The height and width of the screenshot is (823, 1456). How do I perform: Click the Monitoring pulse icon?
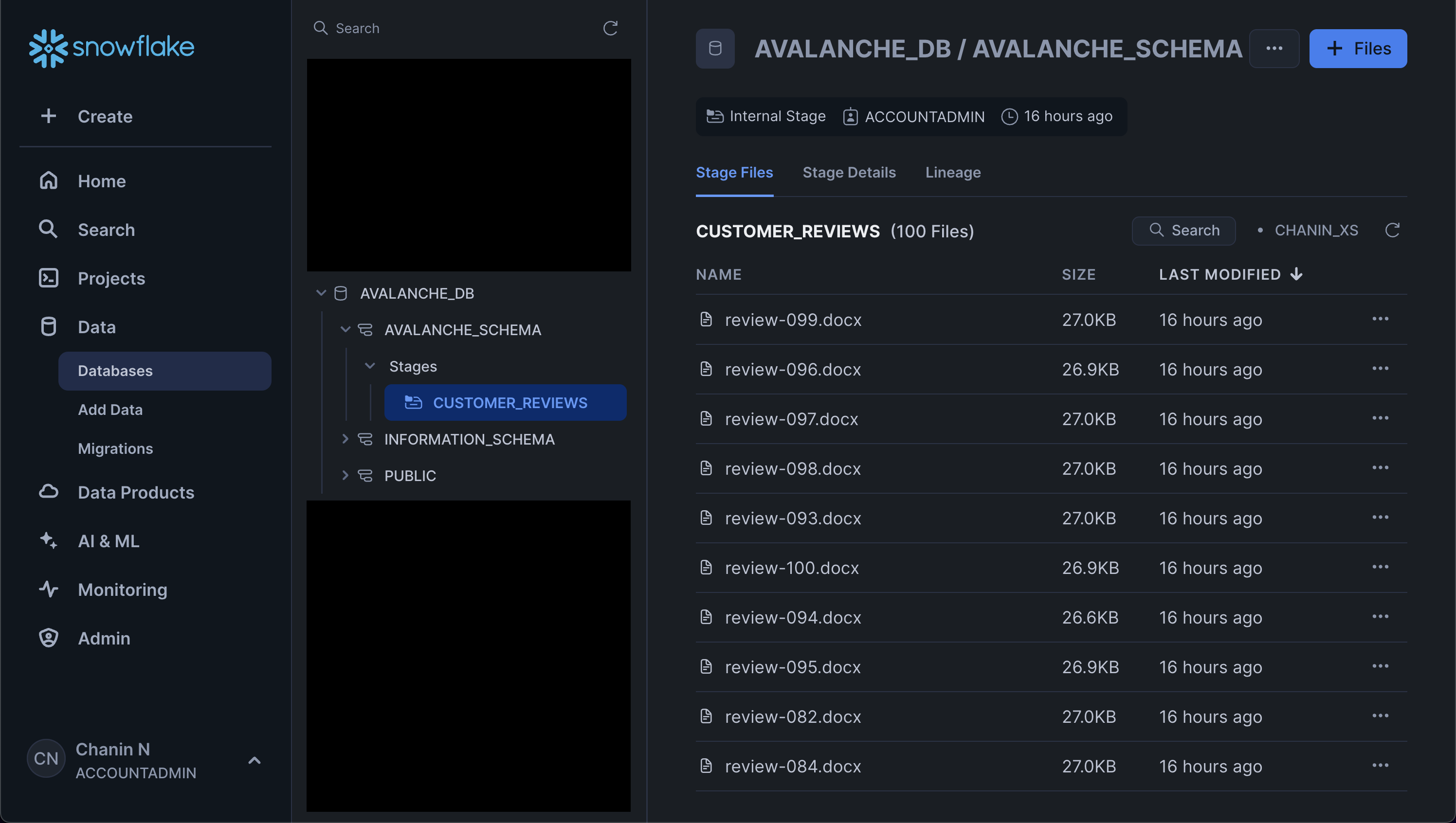tap(49, 589)
